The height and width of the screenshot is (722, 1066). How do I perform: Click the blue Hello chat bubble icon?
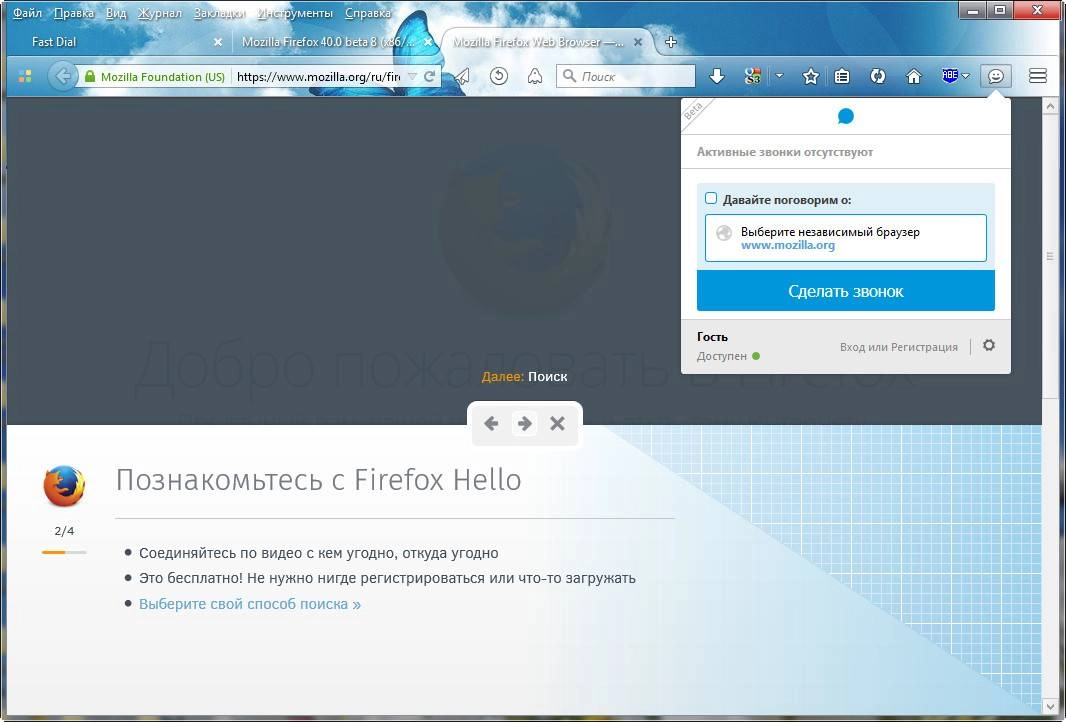coord(846,116)
